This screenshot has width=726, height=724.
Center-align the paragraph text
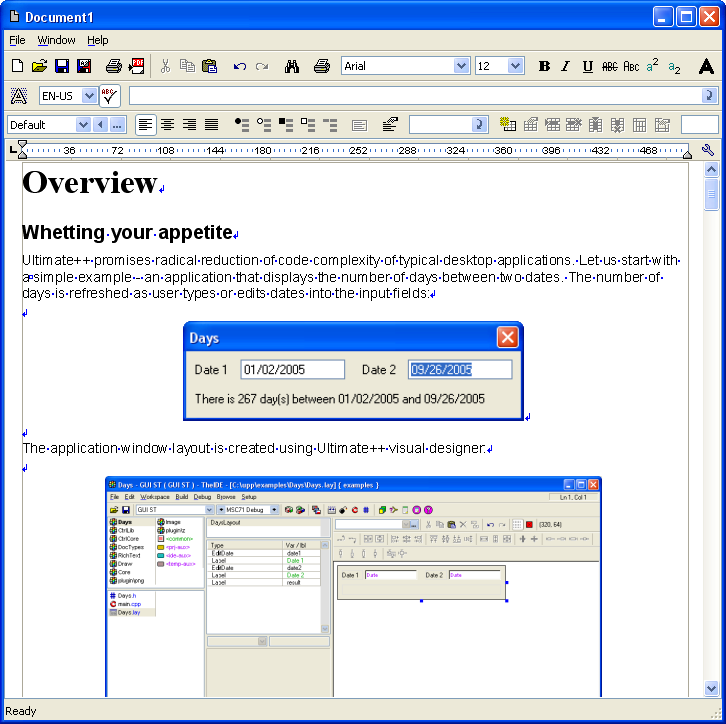pos(167,125)
